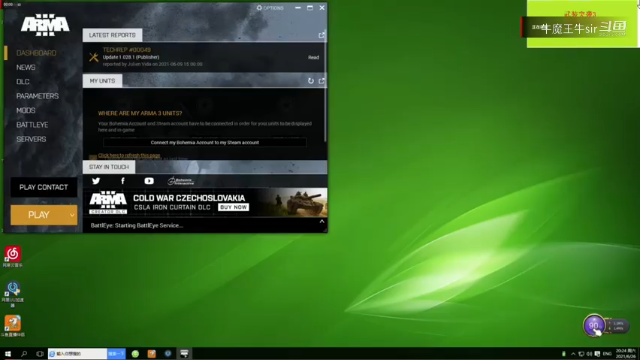Connect Bohemia Account to Steam account
640x360 pixels.
(205, 142)
